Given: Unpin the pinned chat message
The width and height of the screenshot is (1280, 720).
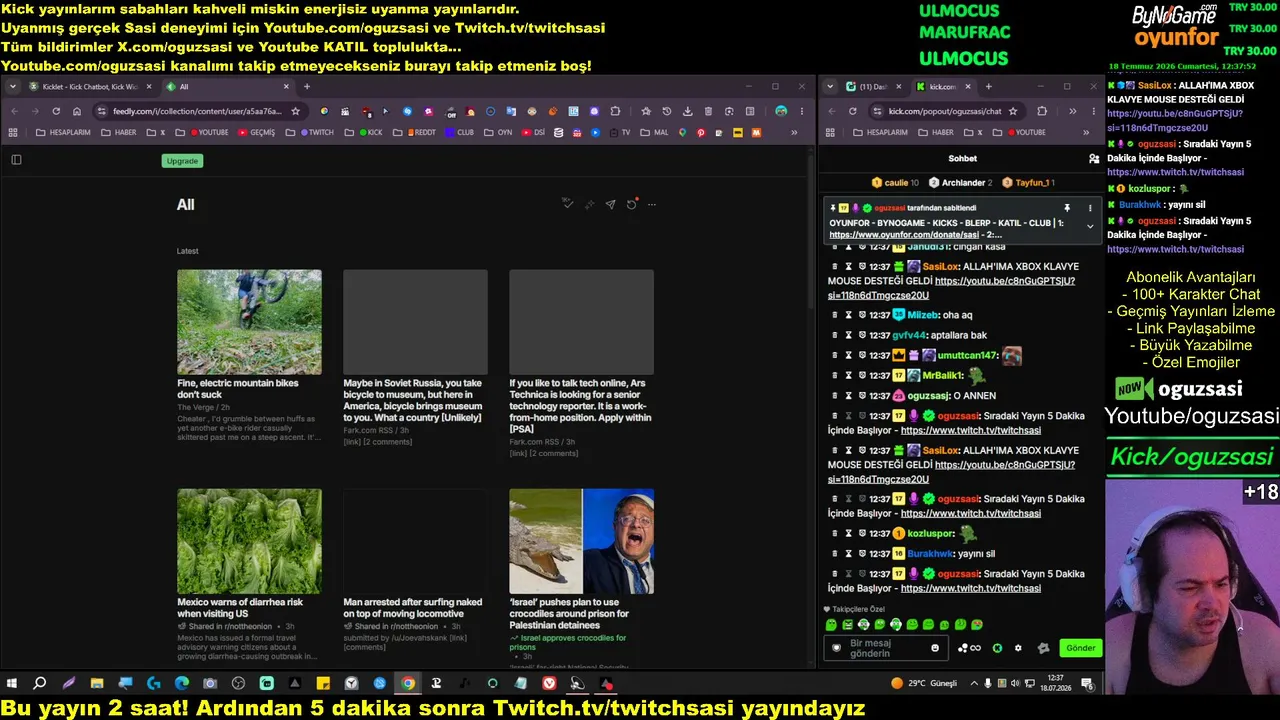Looking at the screenshot, I should pyautogui.click(x=1067, y=208).
